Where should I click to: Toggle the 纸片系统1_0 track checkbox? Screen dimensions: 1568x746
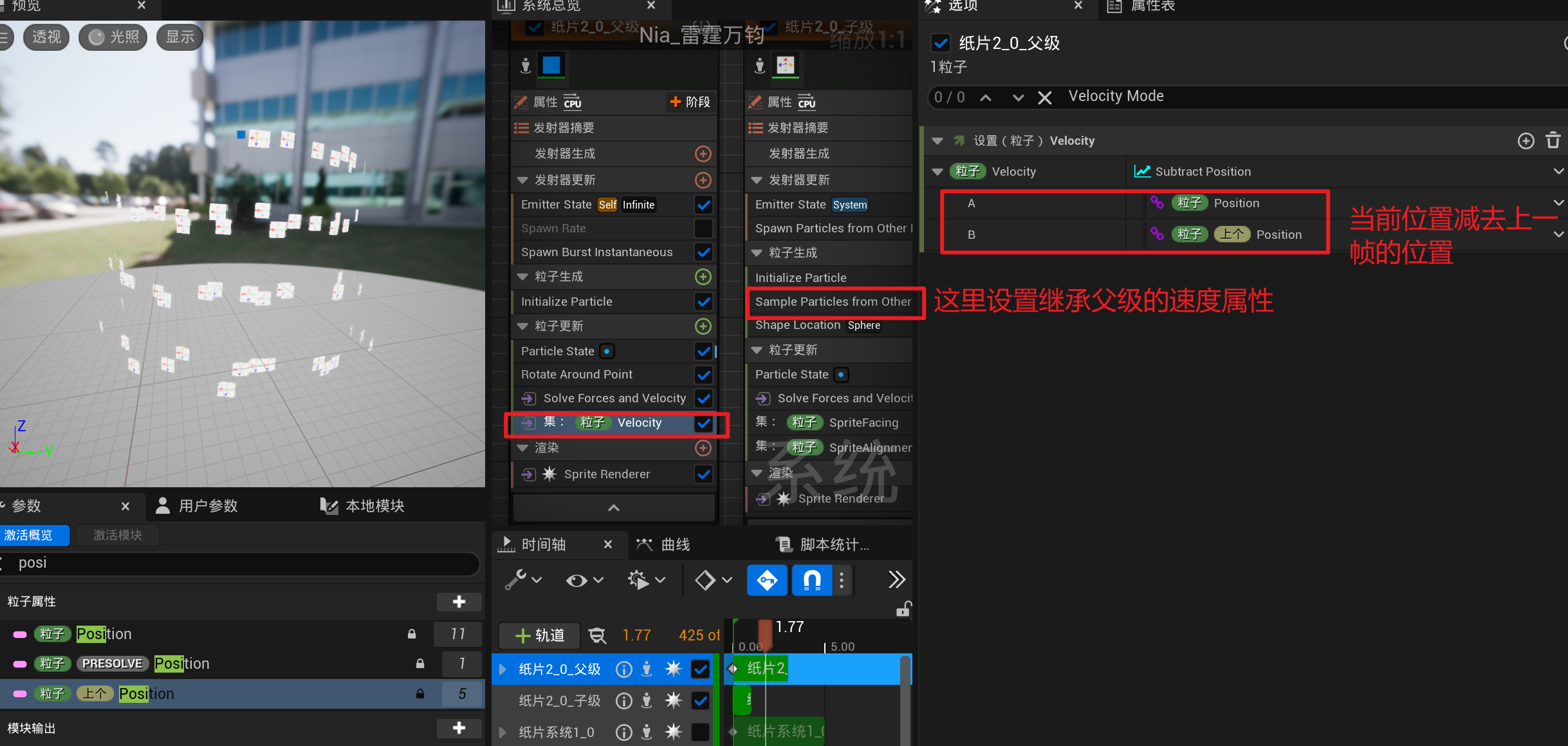[x=700, y=732]
